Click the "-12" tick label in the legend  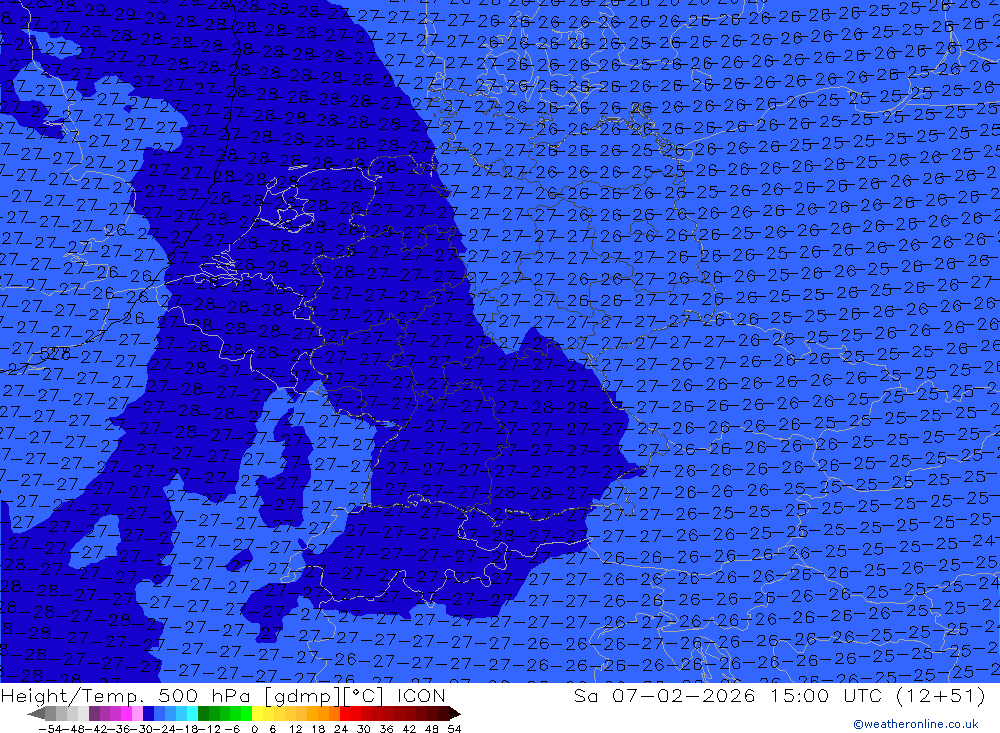pos(211,729)
